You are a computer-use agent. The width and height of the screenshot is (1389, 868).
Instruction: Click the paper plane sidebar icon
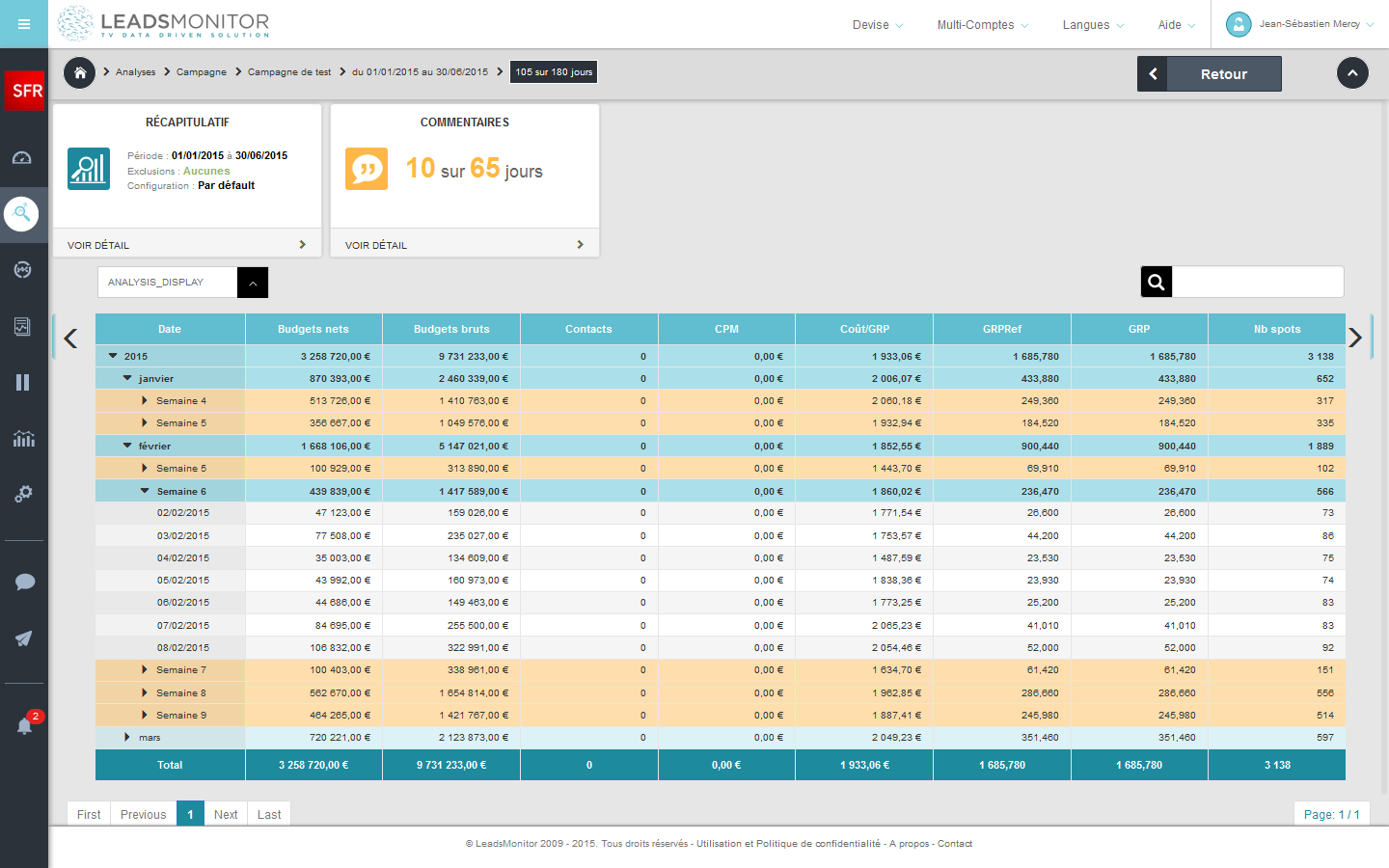(24, 638)
